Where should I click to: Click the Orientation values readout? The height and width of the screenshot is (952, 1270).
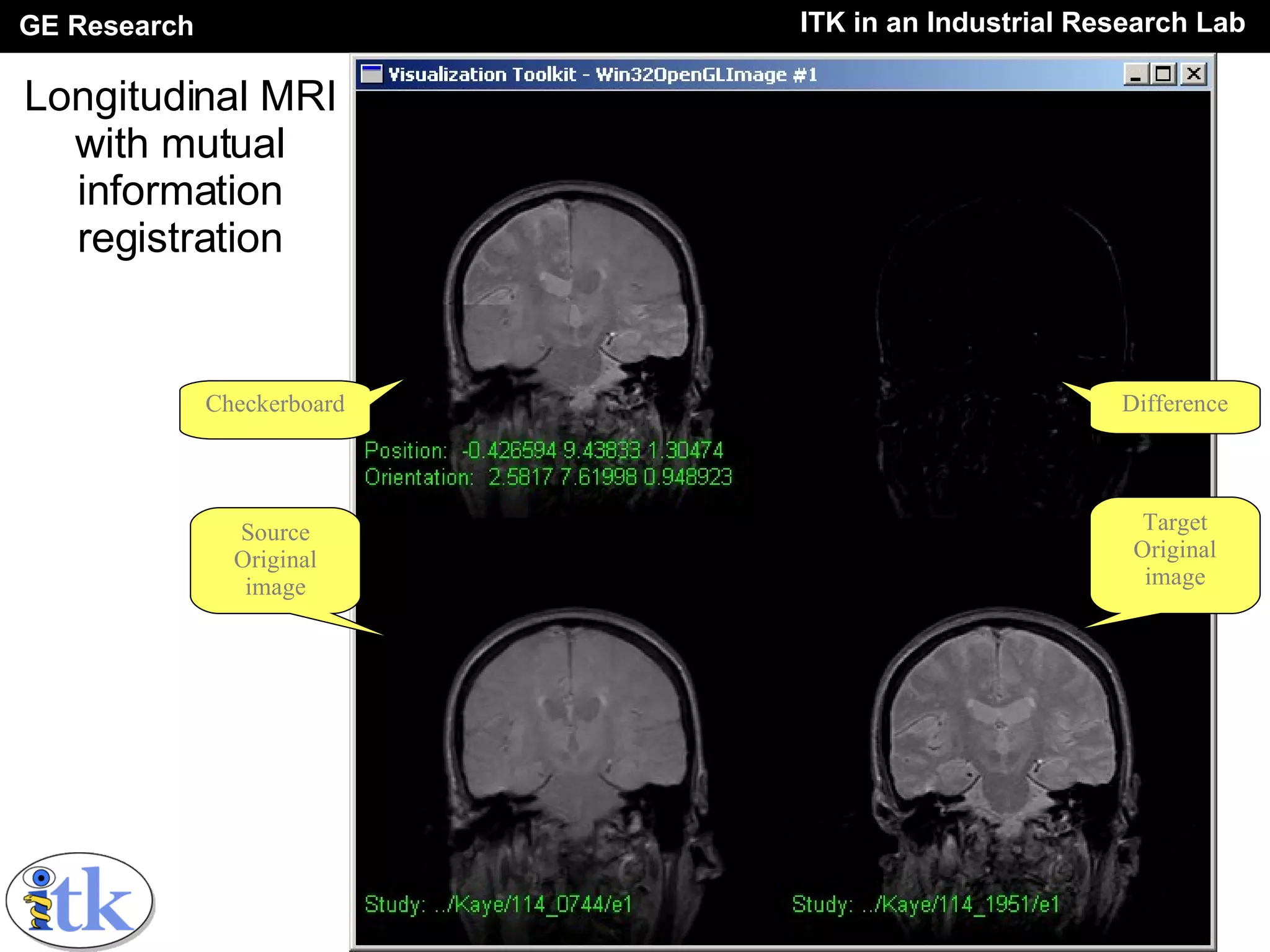point(548,477)
